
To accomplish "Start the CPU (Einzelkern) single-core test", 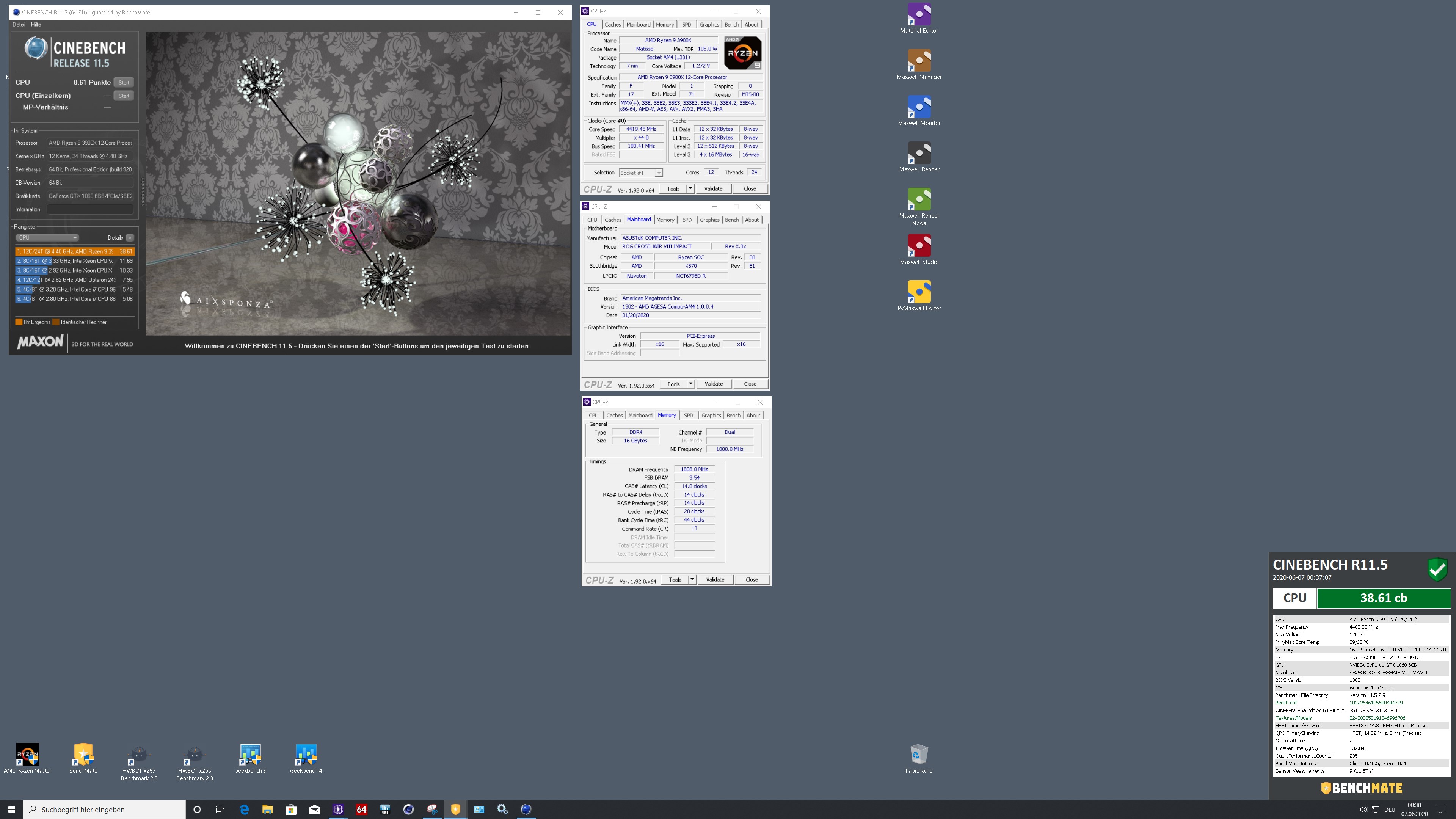I will (124, 96).
